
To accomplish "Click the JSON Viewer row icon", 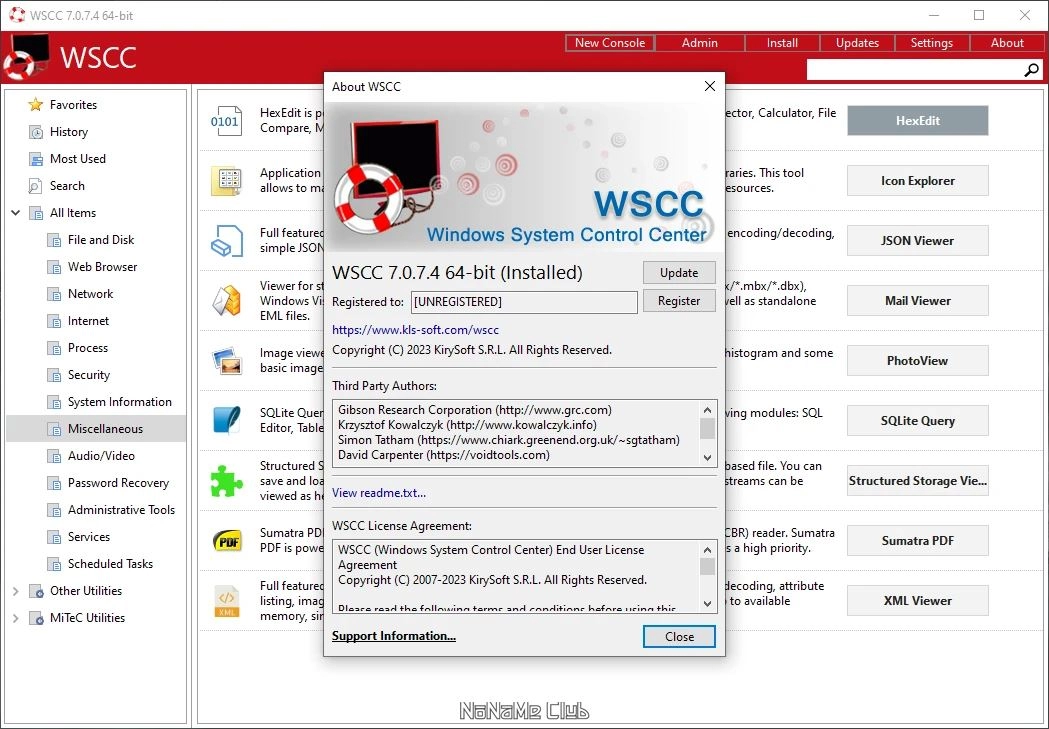I will point(226,241).
